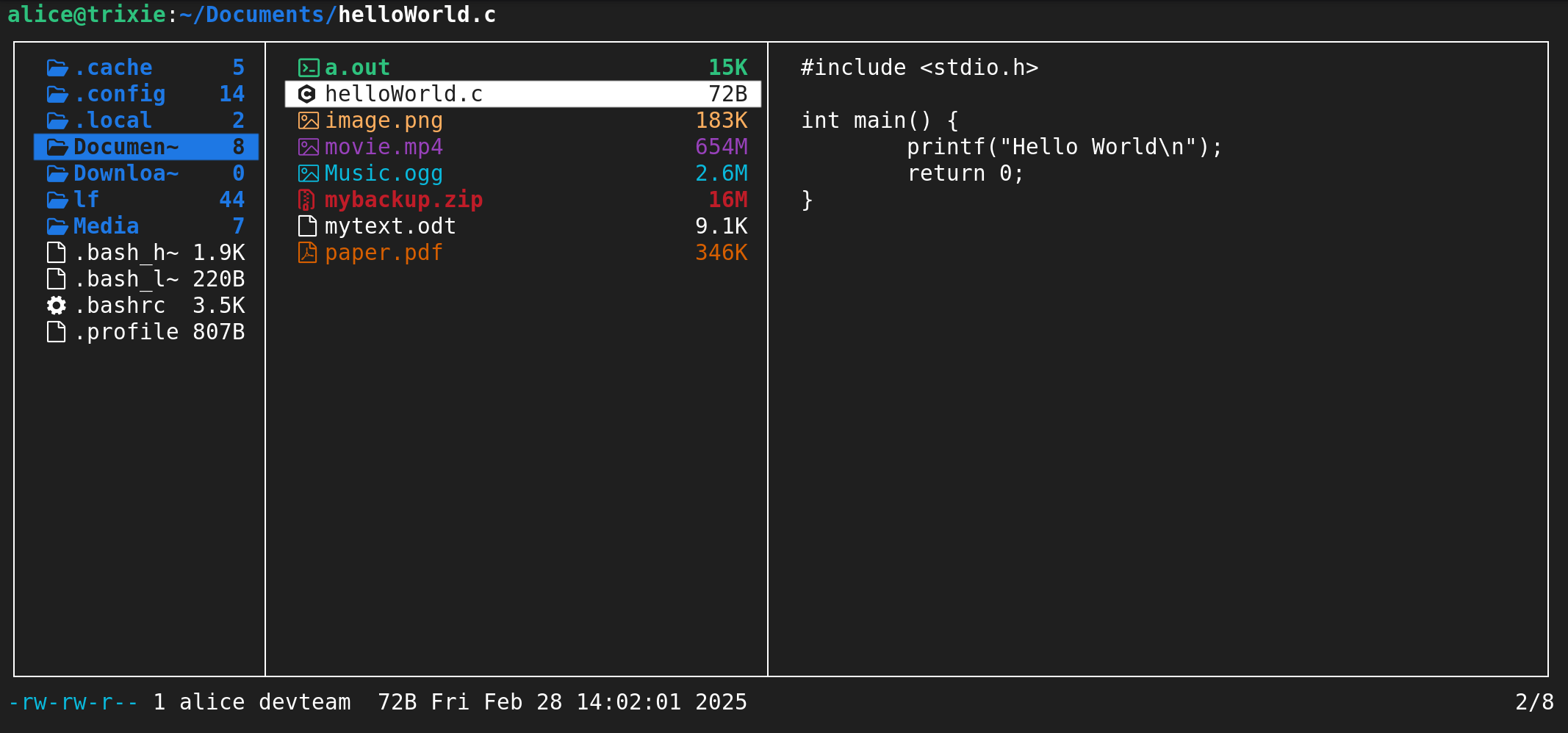Click the gear icon next to .bashrc
This screenshot has width=1568, height=733.
[x=55, y=305]
